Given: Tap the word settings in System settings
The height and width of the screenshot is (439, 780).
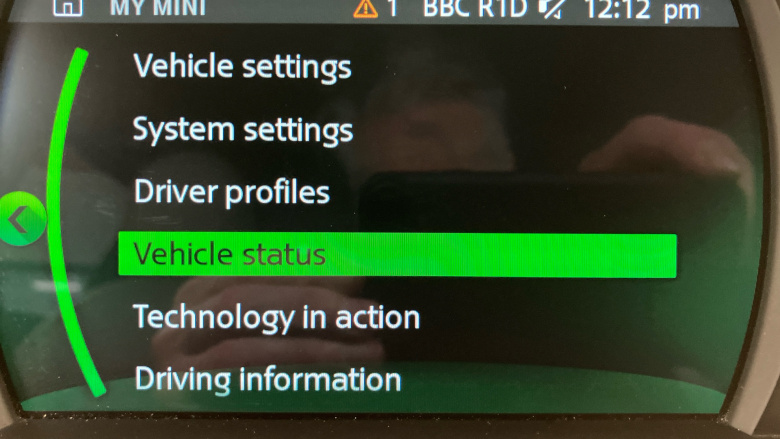Looking at the screenshot, I should click(x=298, y=131).
